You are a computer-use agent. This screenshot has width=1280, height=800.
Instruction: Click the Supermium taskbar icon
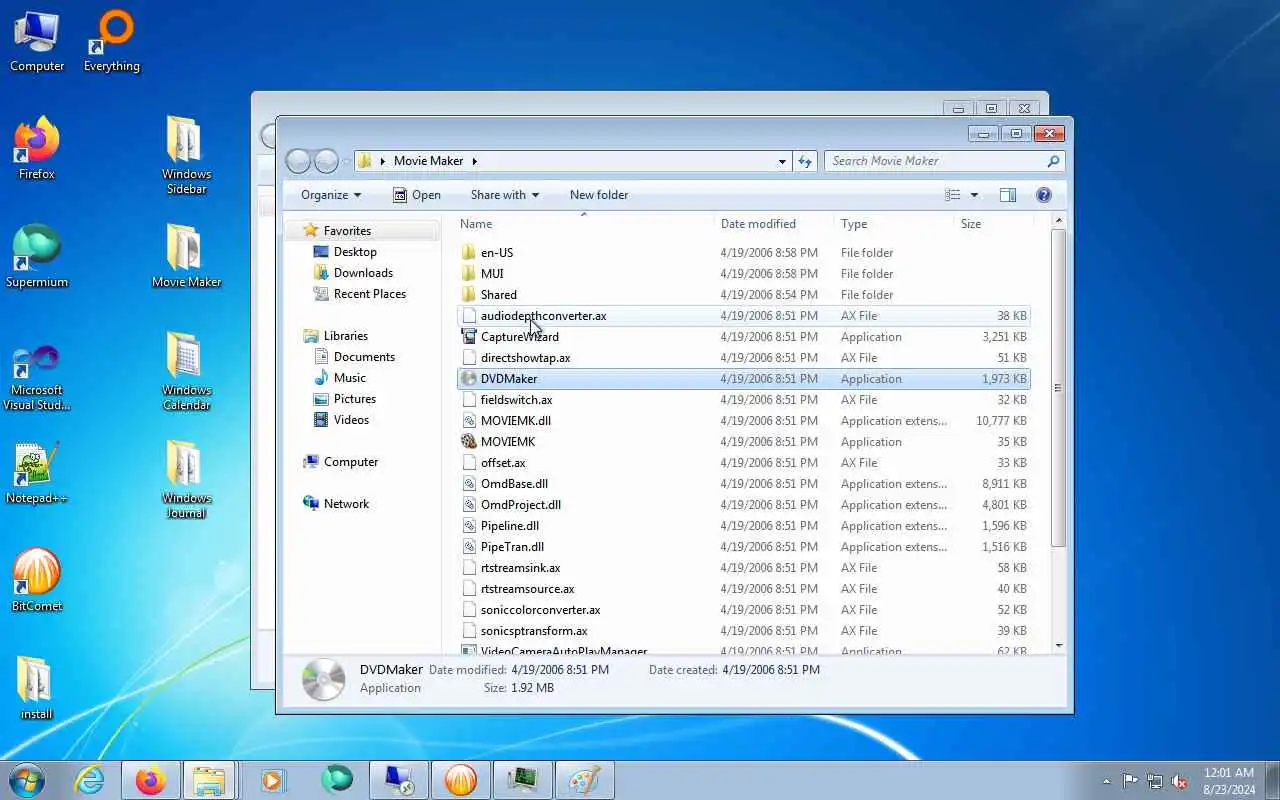click(337, 780)
